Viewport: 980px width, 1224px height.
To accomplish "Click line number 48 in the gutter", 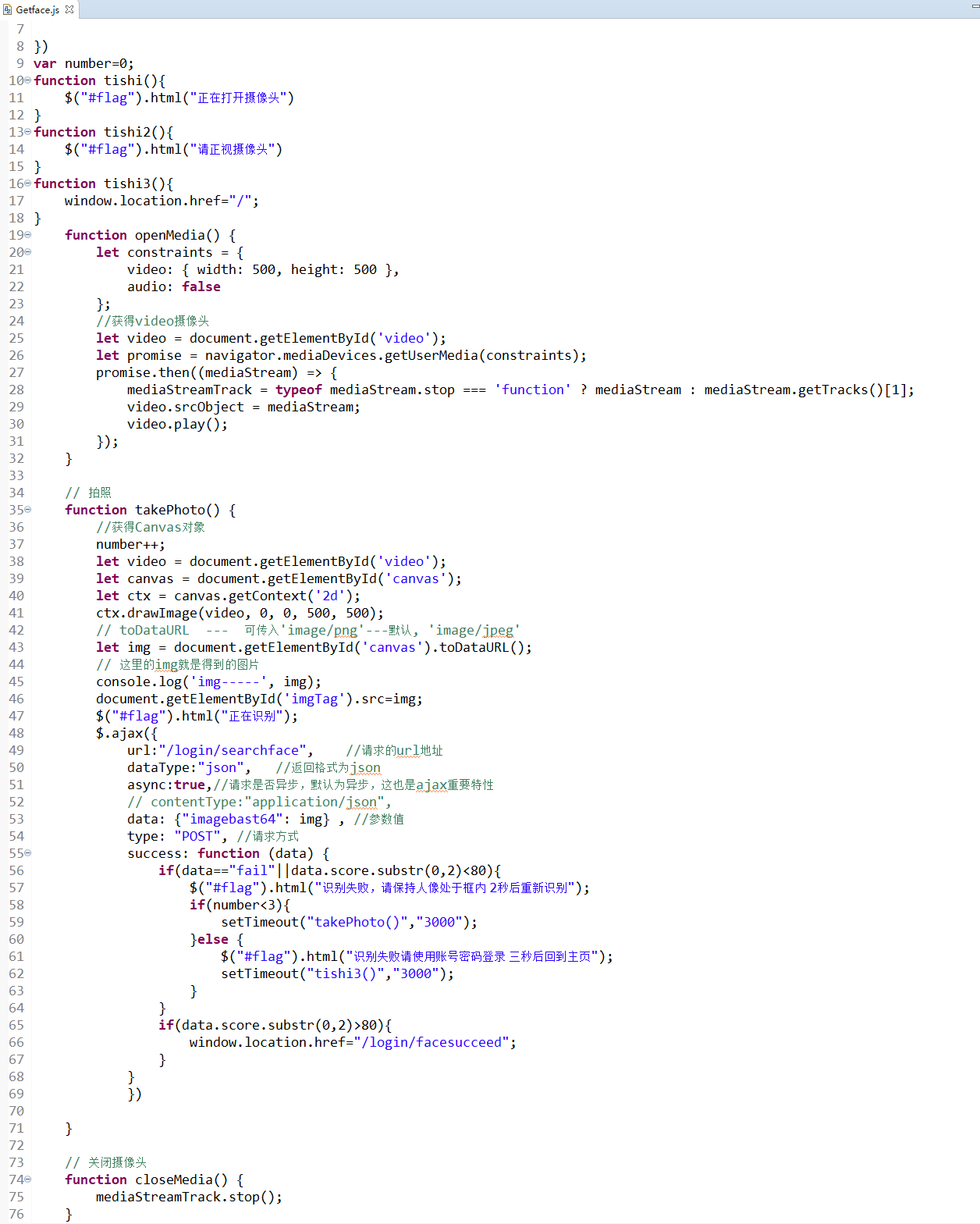I will (x=16, y=733).
